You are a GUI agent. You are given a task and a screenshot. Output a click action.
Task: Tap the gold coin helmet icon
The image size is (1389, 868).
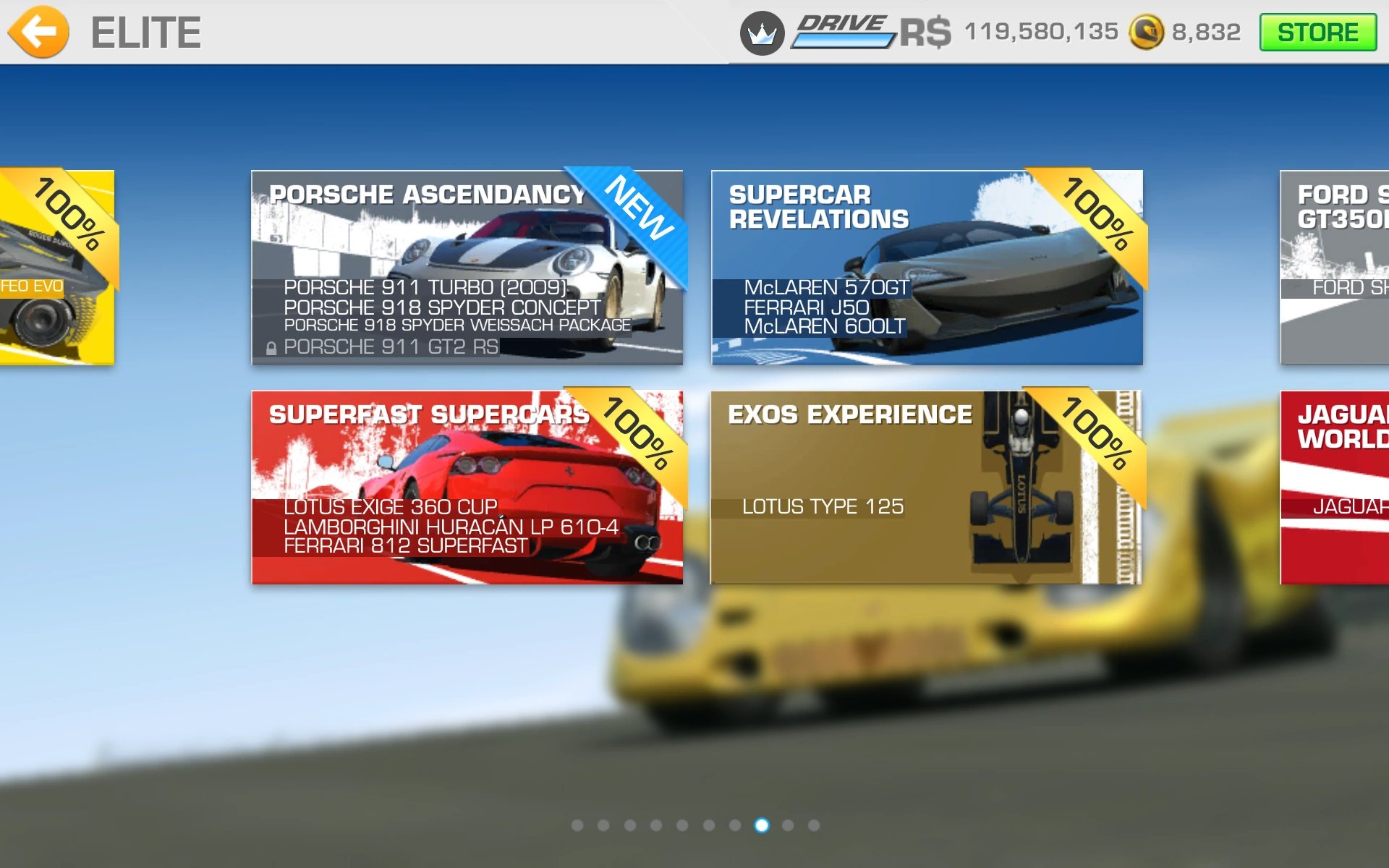[x=1146, y=33]
